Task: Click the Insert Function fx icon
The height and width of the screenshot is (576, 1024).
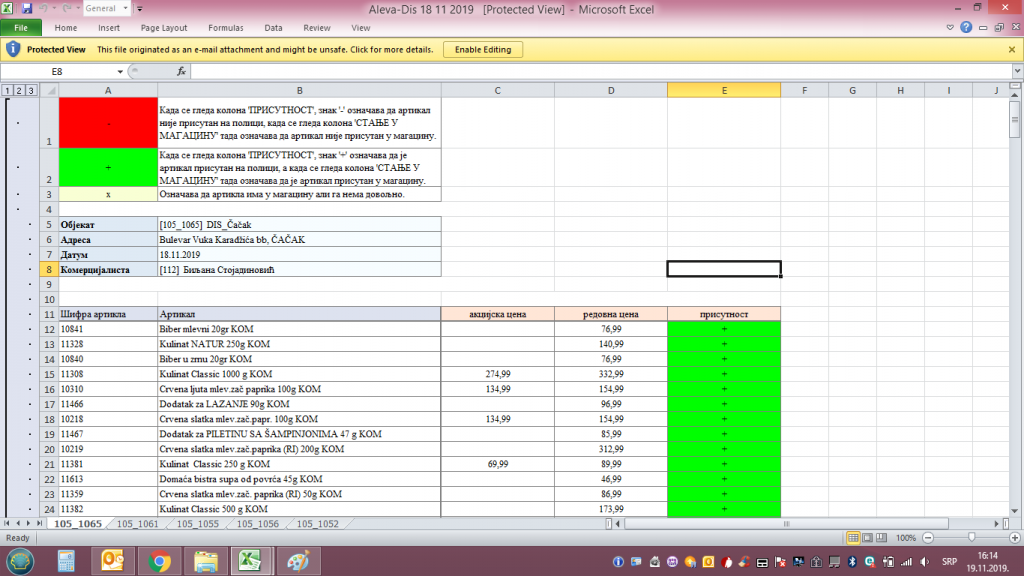Action: 181,72
